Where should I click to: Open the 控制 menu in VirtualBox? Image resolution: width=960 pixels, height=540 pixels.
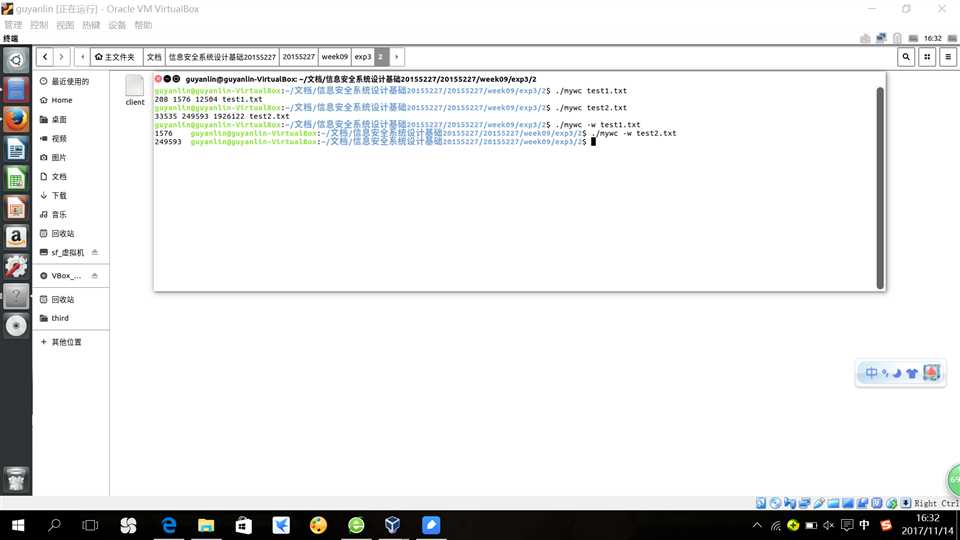pyautogui.click(x=39, y=25)
